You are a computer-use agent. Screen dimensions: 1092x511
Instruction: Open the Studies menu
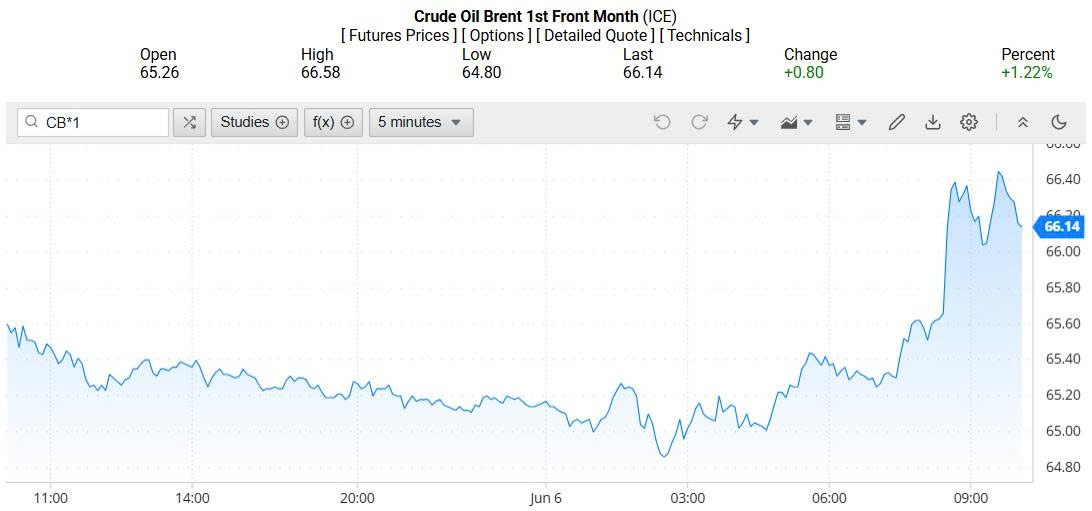pos(254,122)
